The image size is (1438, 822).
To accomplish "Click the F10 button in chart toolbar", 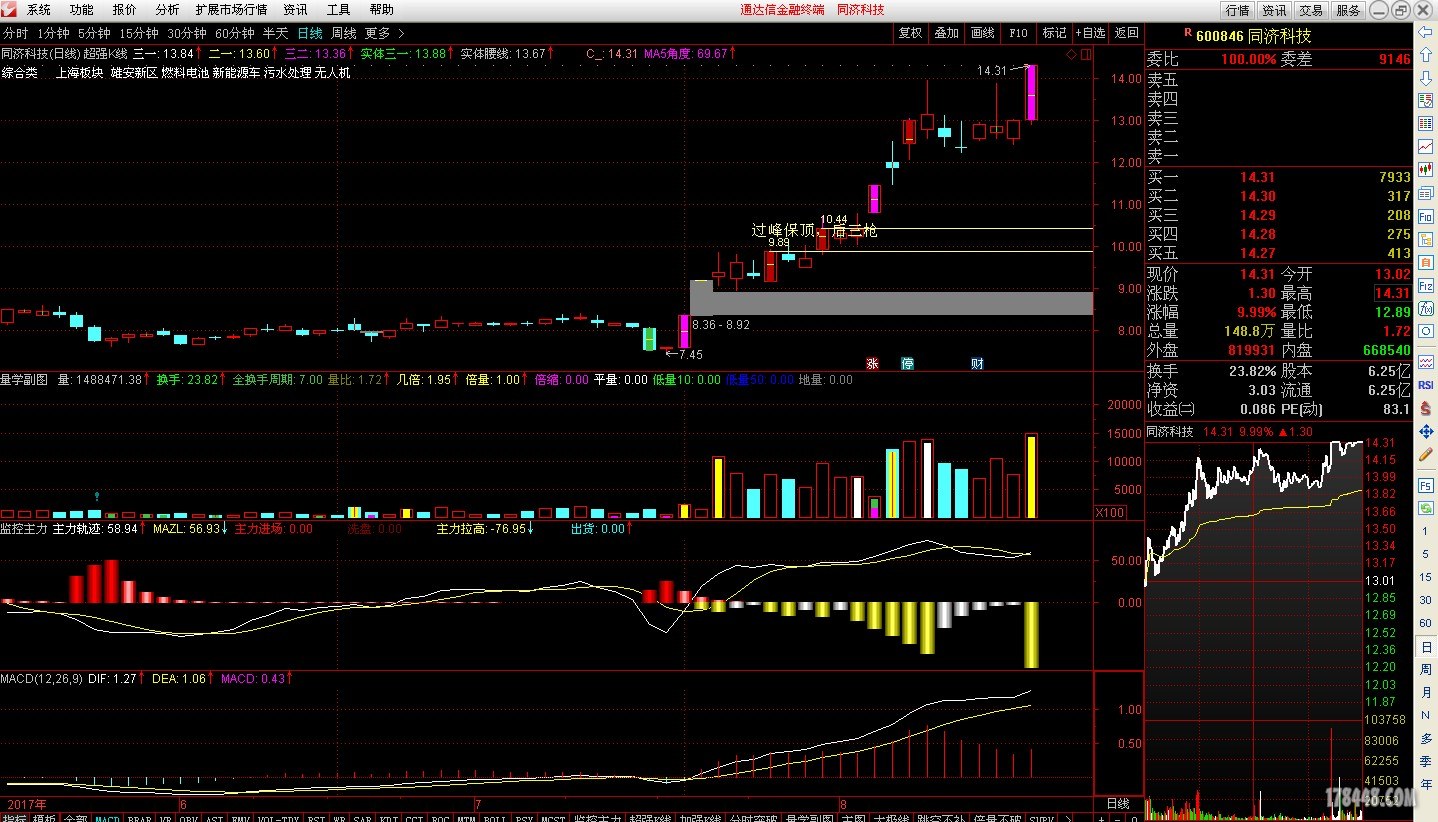I will (x=1018, y=33).
